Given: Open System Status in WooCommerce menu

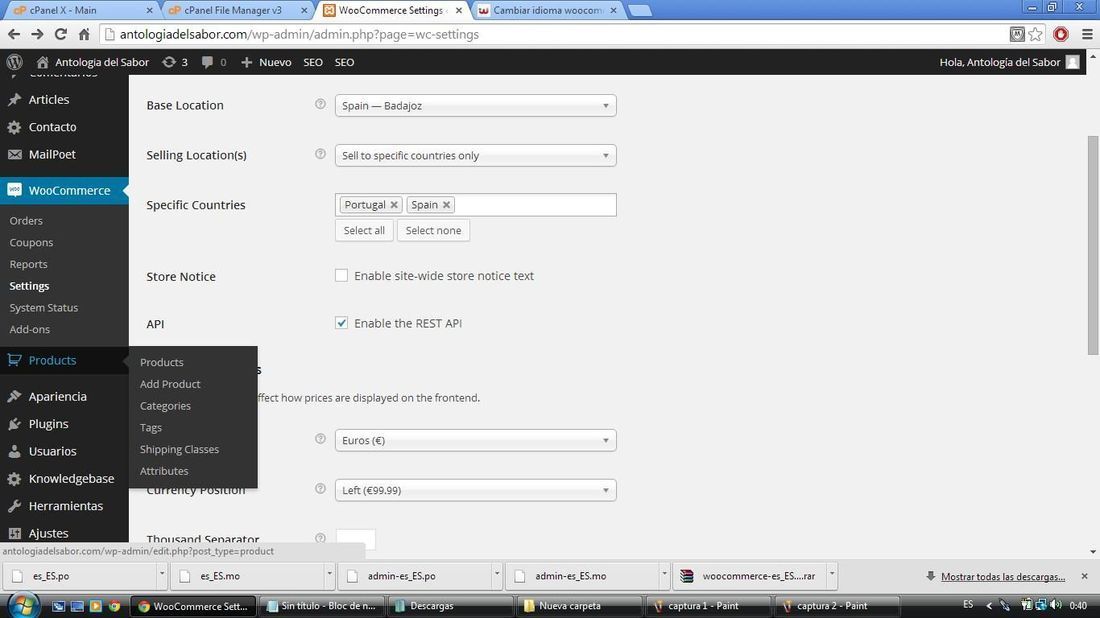Looking at the screenshot, I should click(x=43, y=307).
